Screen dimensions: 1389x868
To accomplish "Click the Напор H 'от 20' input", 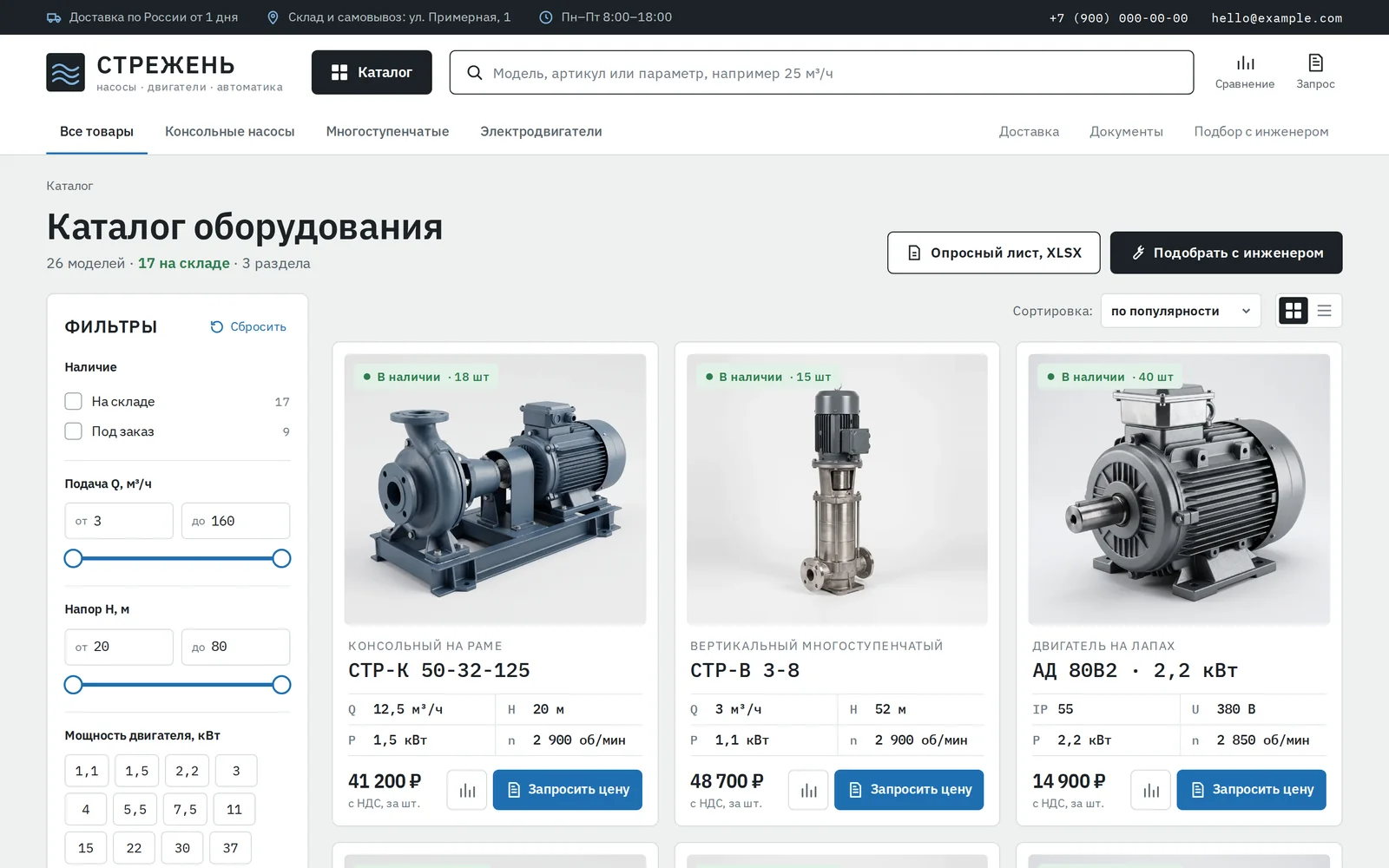I will click(x=119, y=647).
